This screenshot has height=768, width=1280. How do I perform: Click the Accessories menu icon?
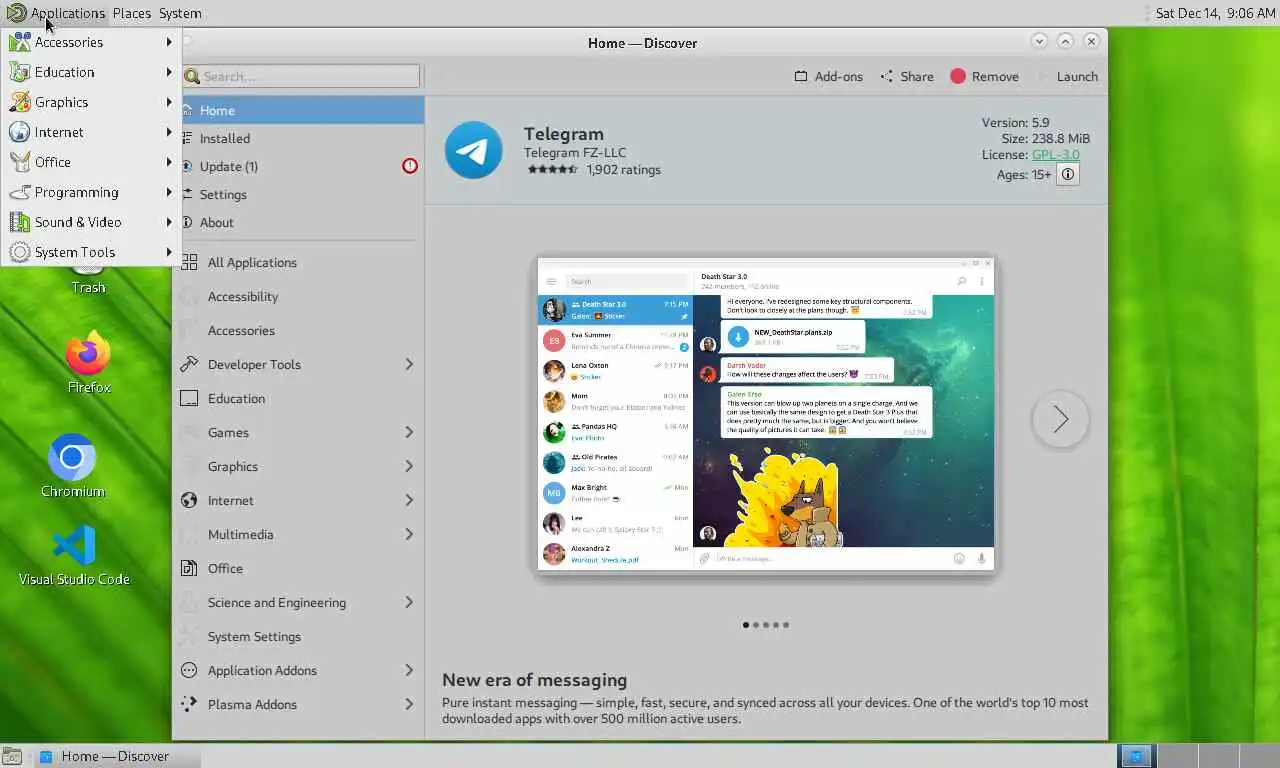coord(19,42)
